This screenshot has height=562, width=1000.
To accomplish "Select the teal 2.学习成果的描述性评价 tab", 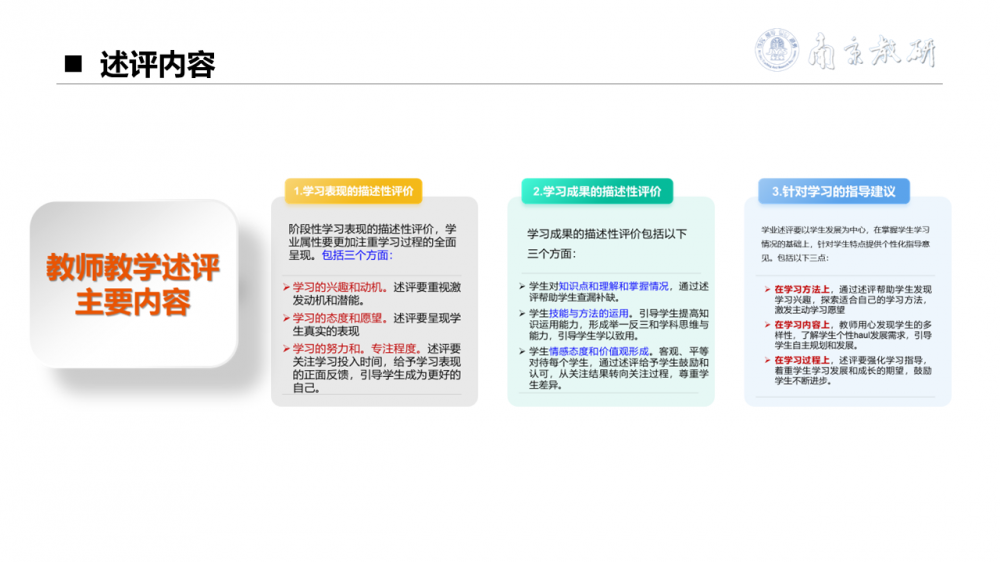I will tap(596, 191).
